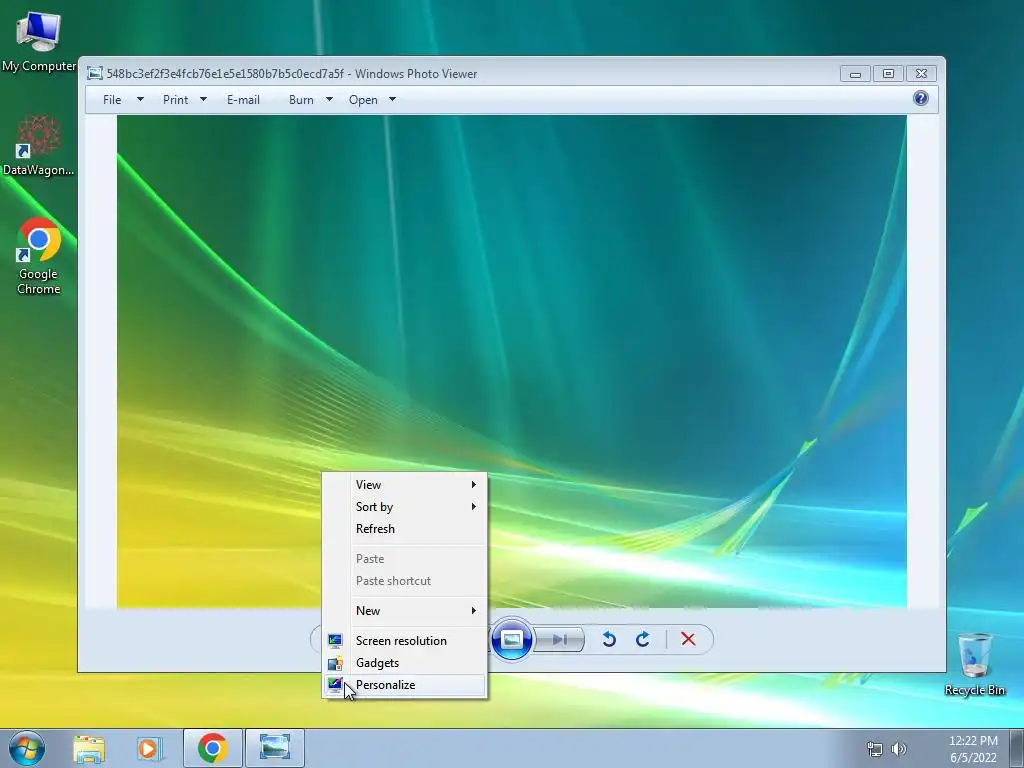Delete the current photo with red X

point(688,639)
